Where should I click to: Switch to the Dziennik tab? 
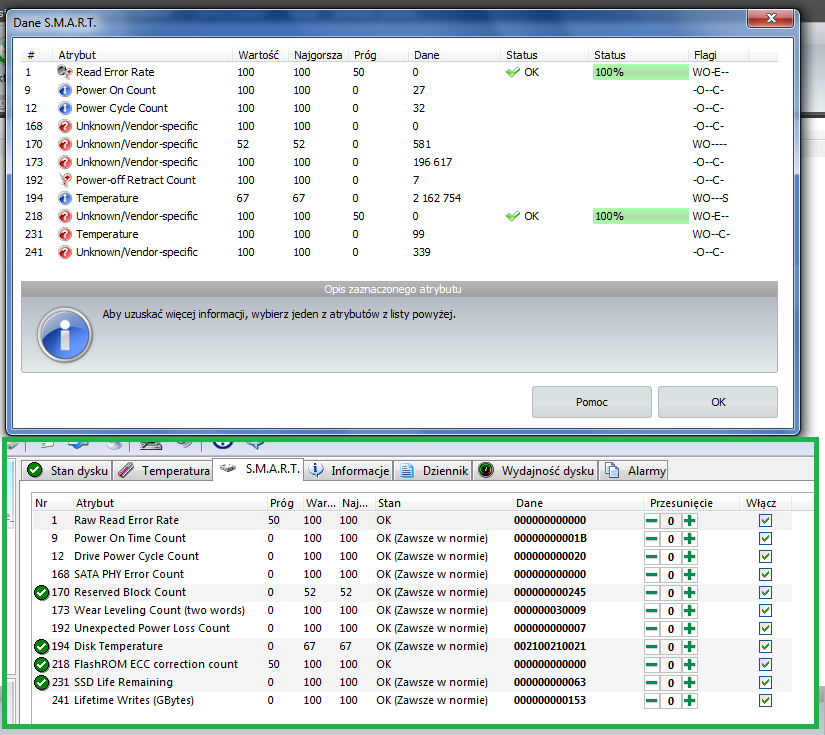[x=434, y=470]
